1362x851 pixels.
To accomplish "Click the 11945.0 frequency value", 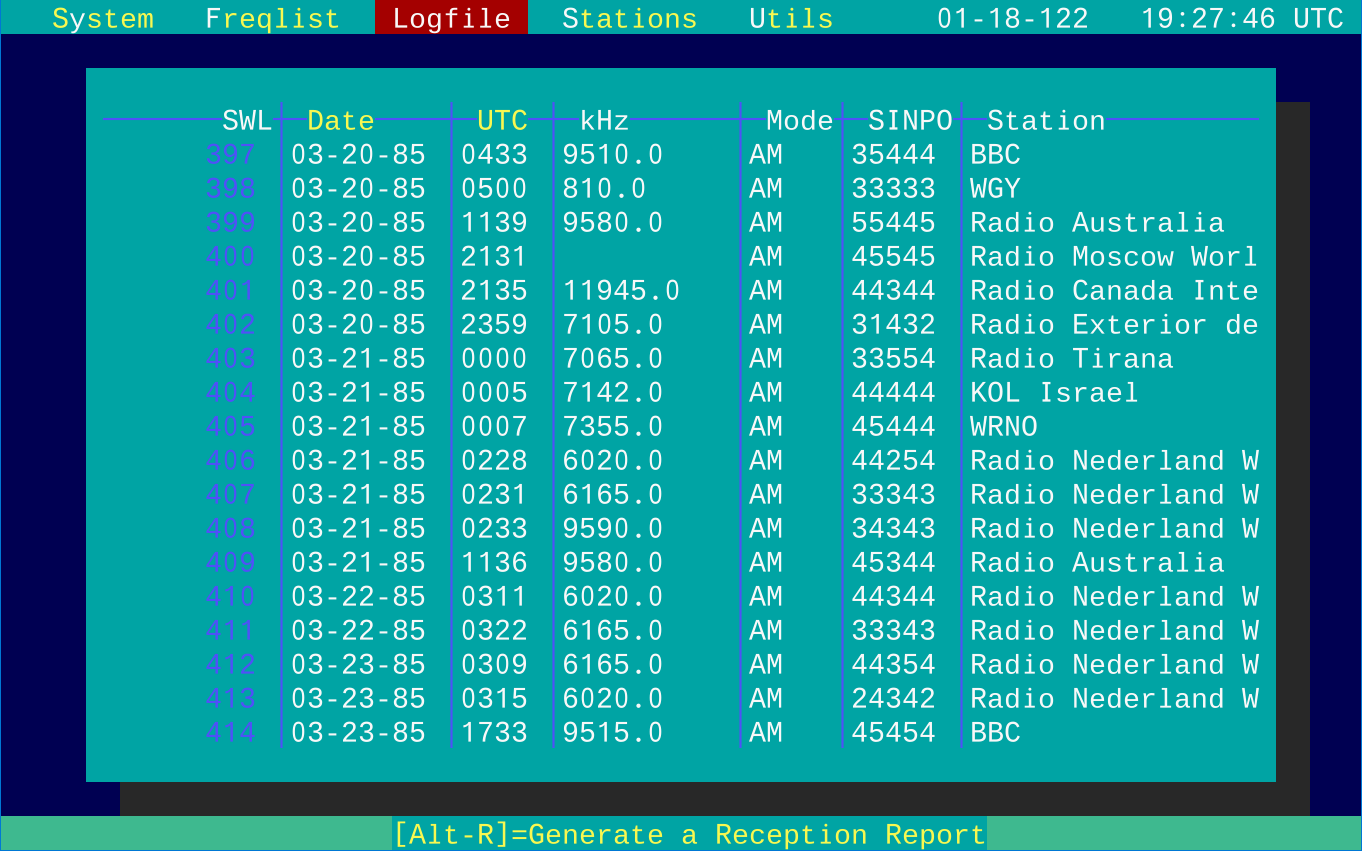I will (621, 291).
